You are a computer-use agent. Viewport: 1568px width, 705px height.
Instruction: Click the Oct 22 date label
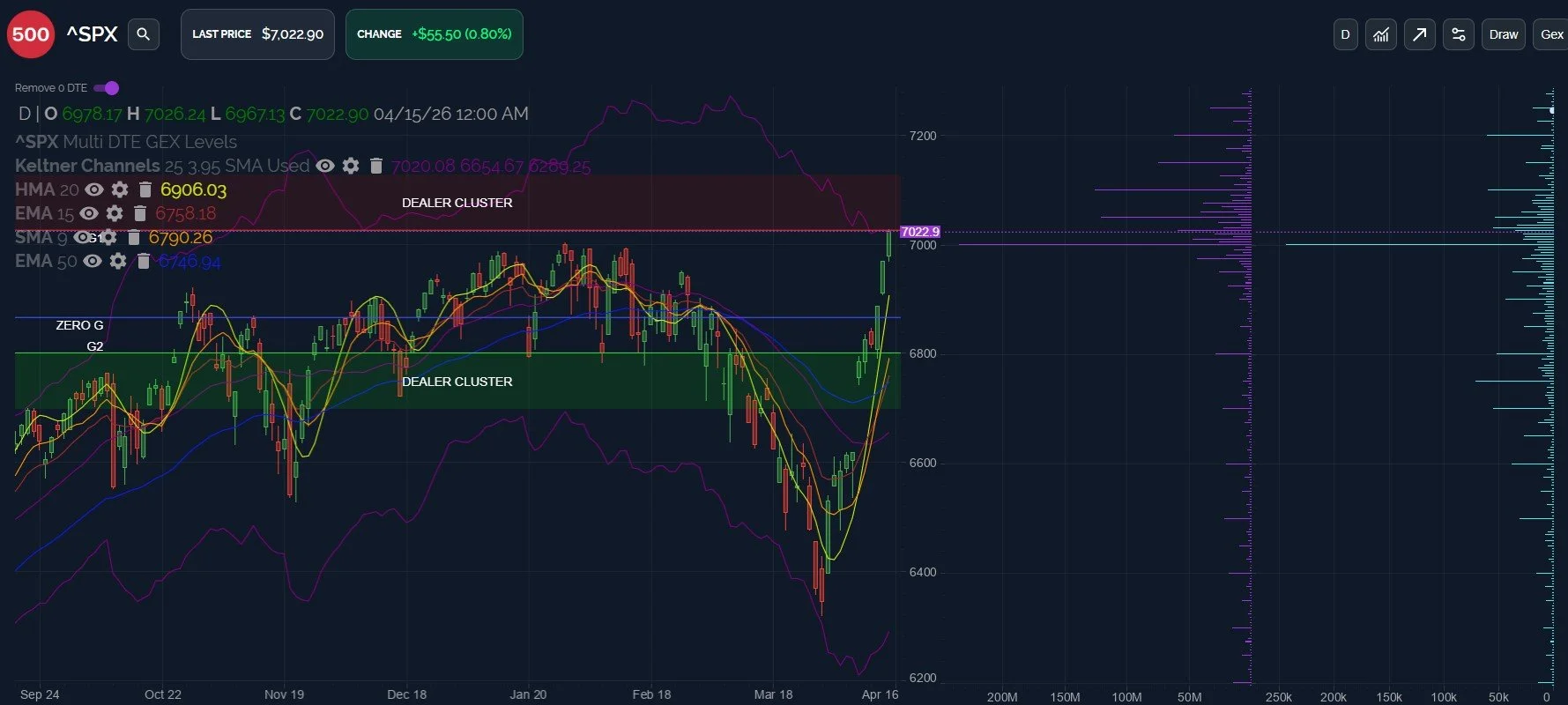coord(163,694)
